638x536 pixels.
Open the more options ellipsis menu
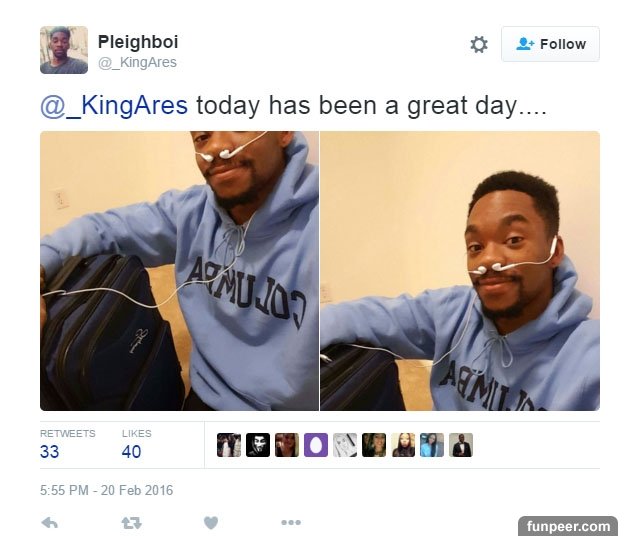(x=291, y=522)
